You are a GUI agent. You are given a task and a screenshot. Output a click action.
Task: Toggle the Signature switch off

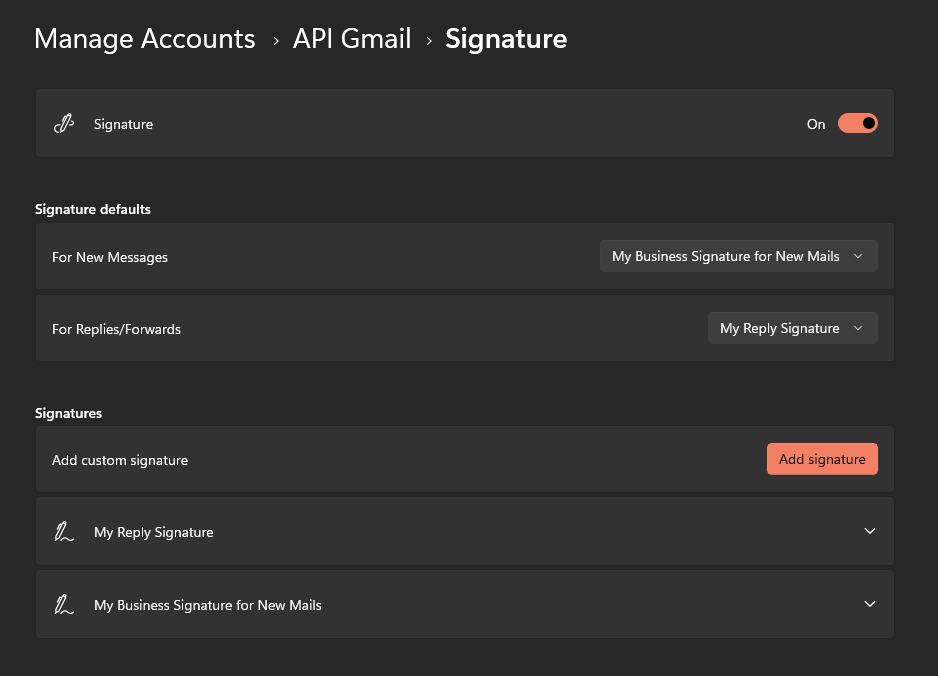coord(856,123)
